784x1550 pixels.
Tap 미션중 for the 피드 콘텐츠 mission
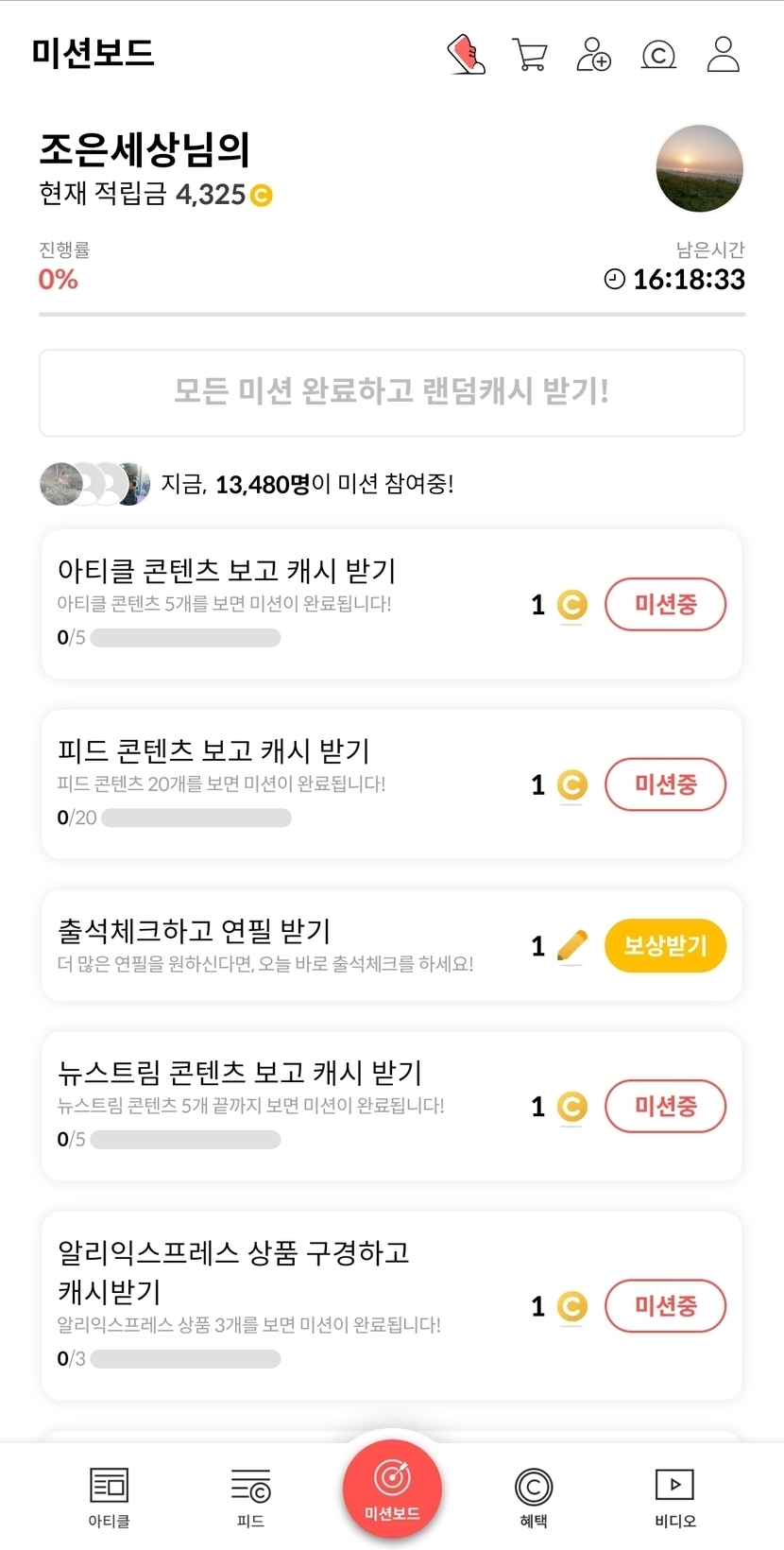(x=665, y=784)
